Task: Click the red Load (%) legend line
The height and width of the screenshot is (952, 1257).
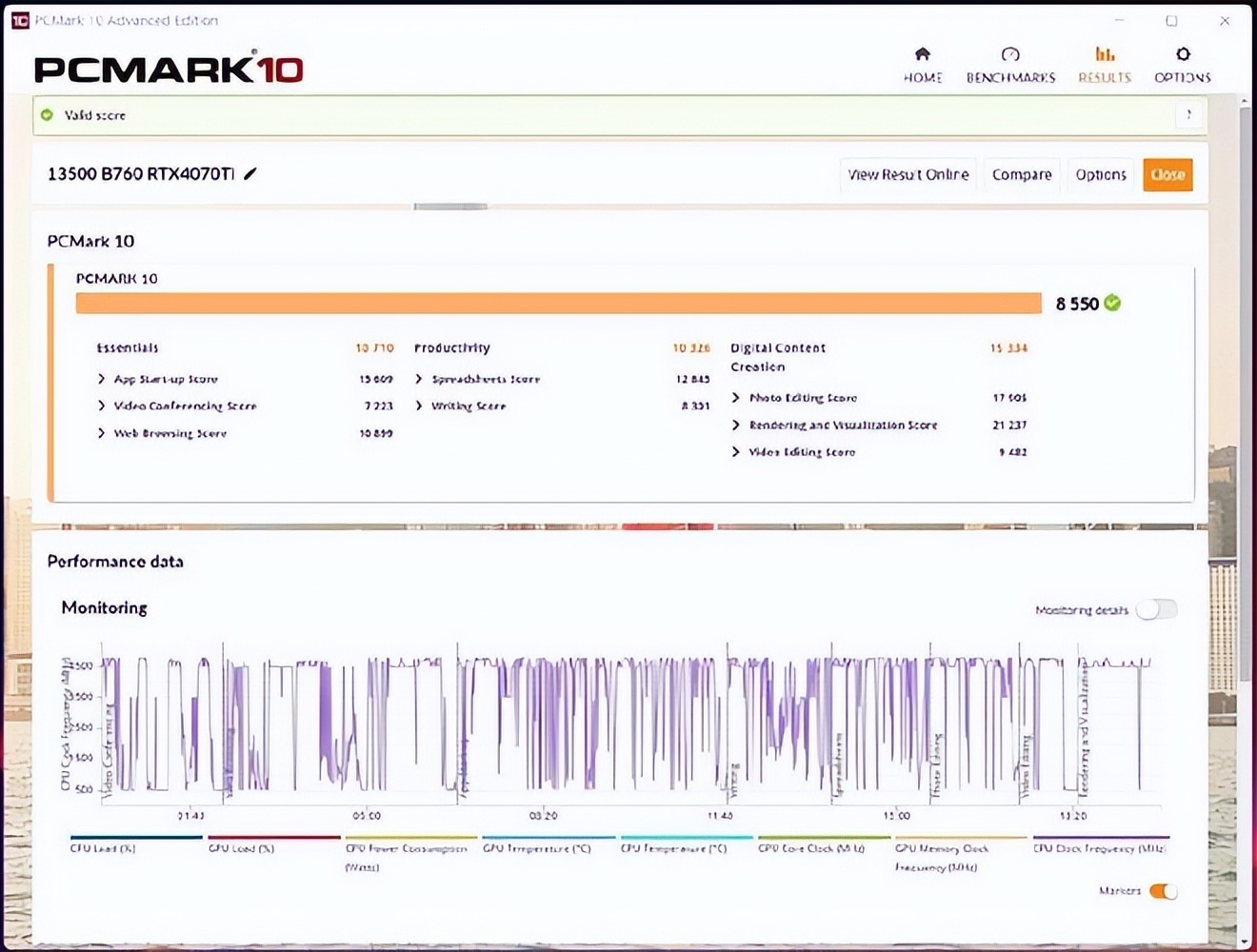Action: 274,838
